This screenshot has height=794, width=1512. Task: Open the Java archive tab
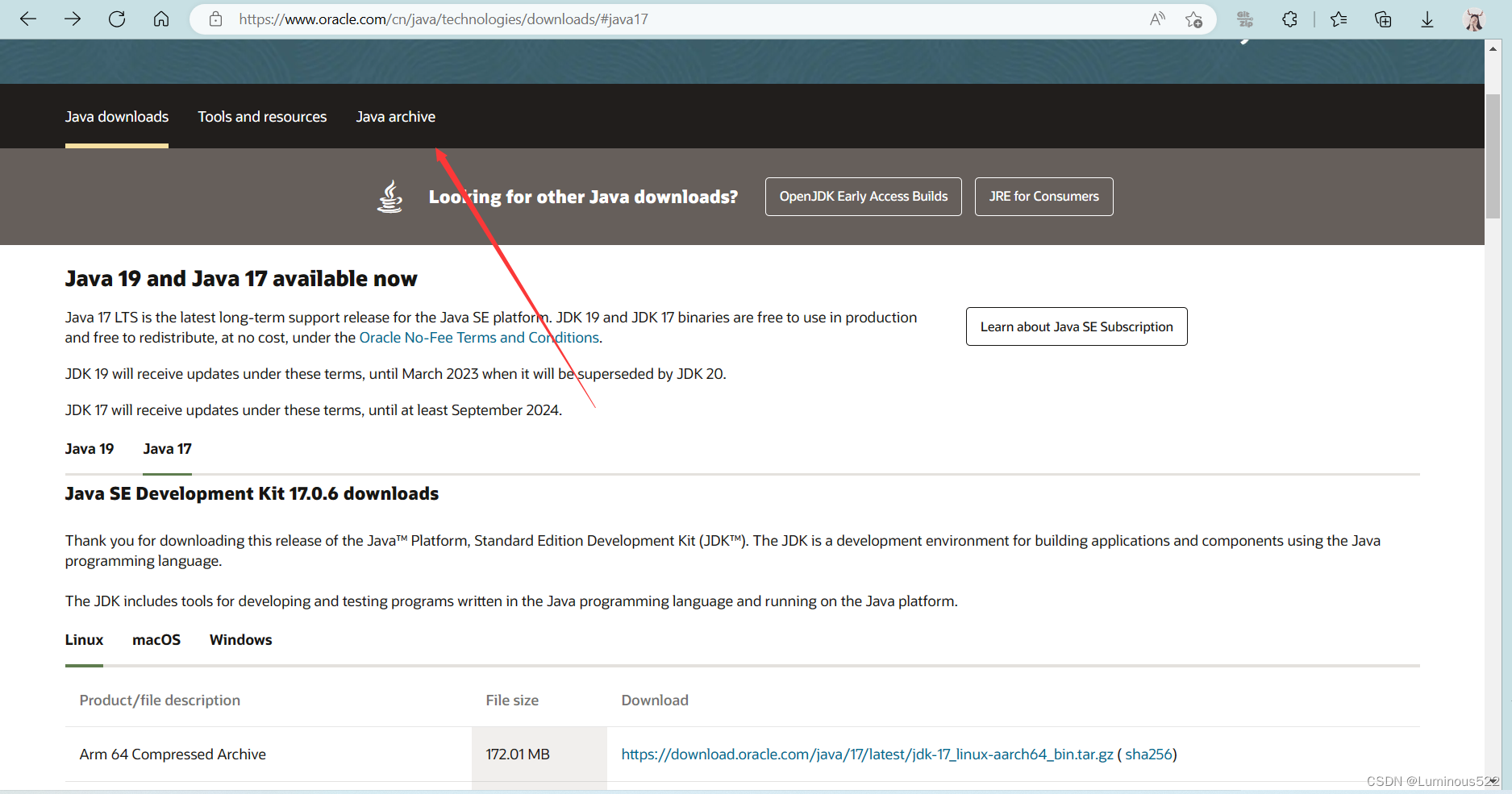coord(396,117)
